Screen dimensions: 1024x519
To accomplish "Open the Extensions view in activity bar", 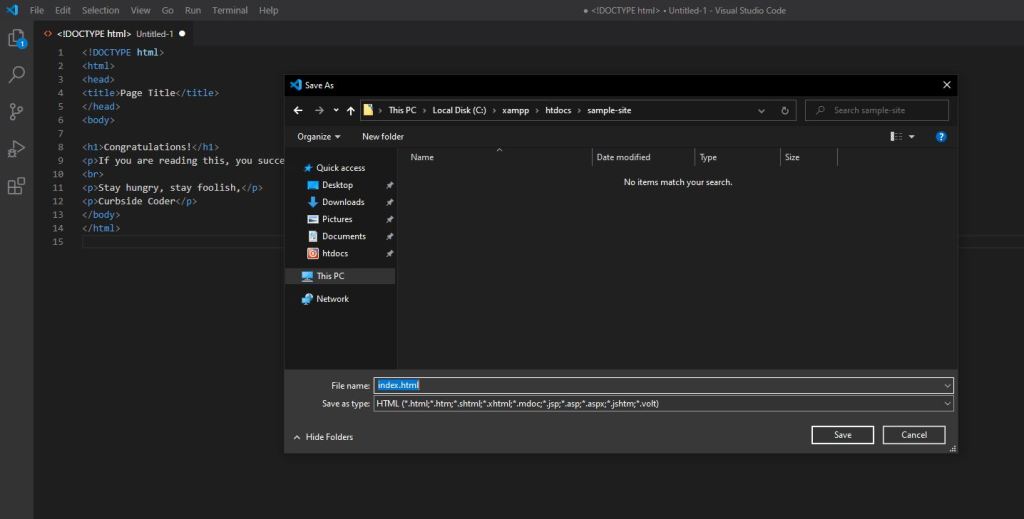I will click(x=16, y=186).
